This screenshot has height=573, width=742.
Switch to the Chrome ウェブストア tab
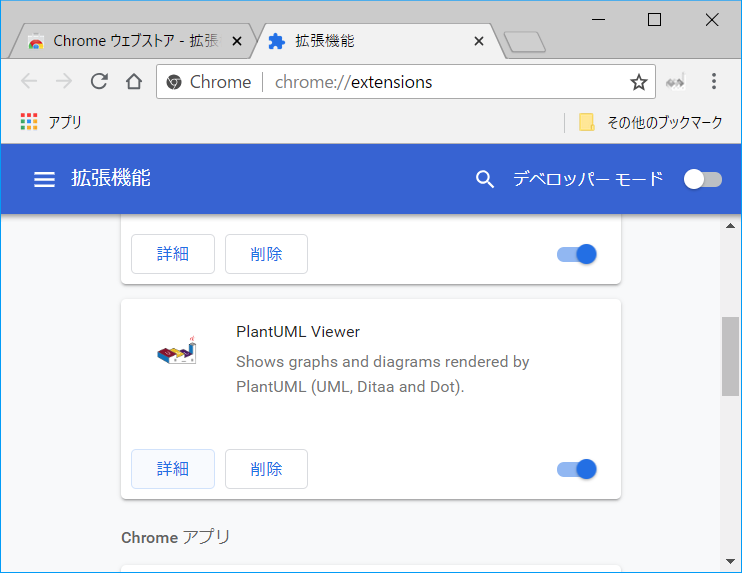[132, 41]
